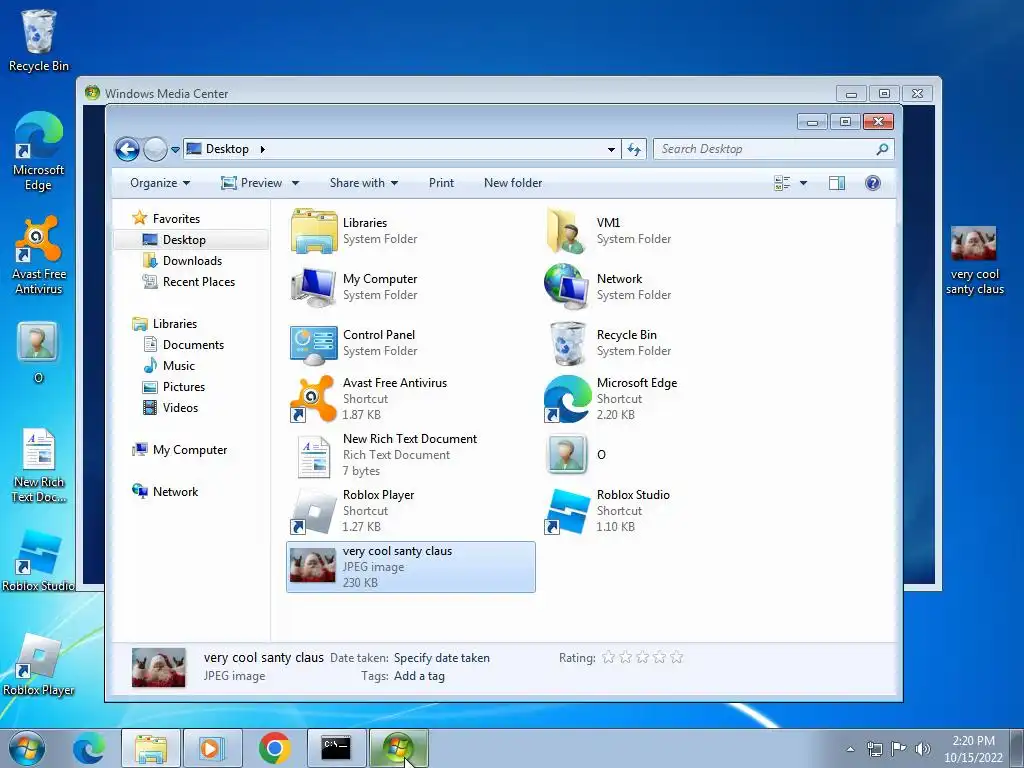Open the Preview dropdown arrow
Image resolution: width=1024 pixels, height=768 pixels.
[x=295, y=184]
